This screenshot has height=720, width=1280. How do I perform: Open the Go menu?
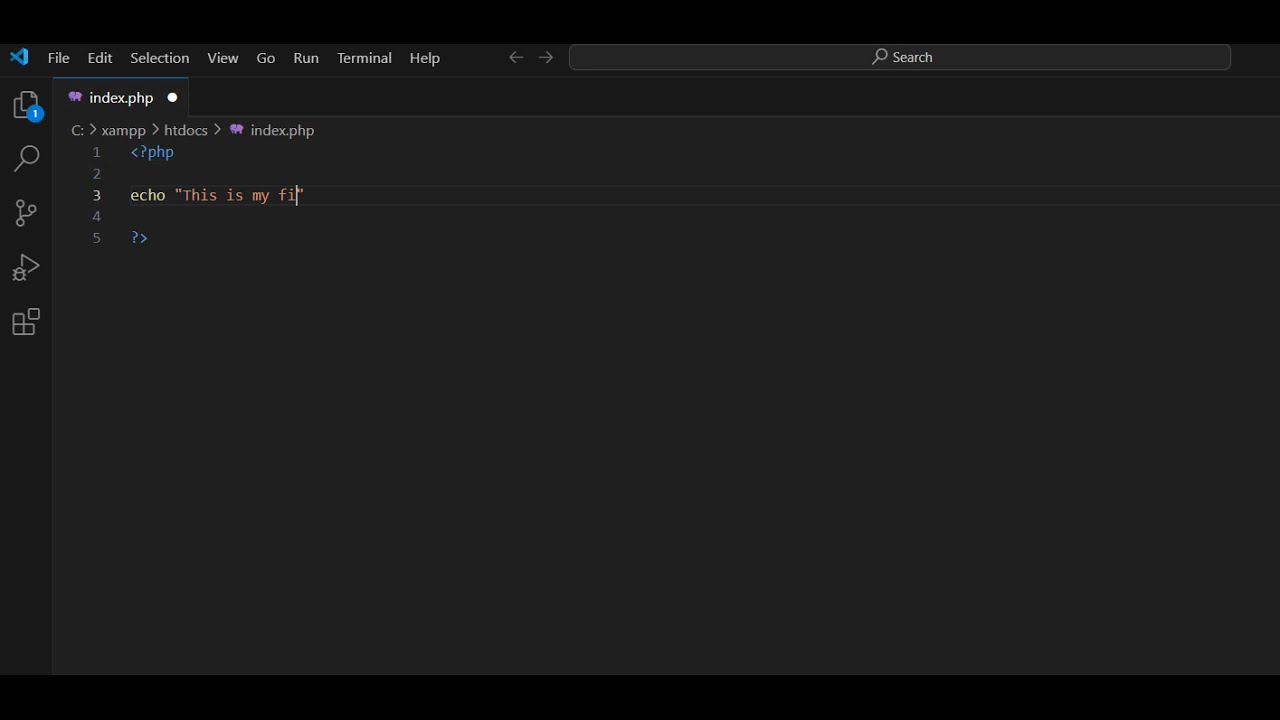coord(266,58)
